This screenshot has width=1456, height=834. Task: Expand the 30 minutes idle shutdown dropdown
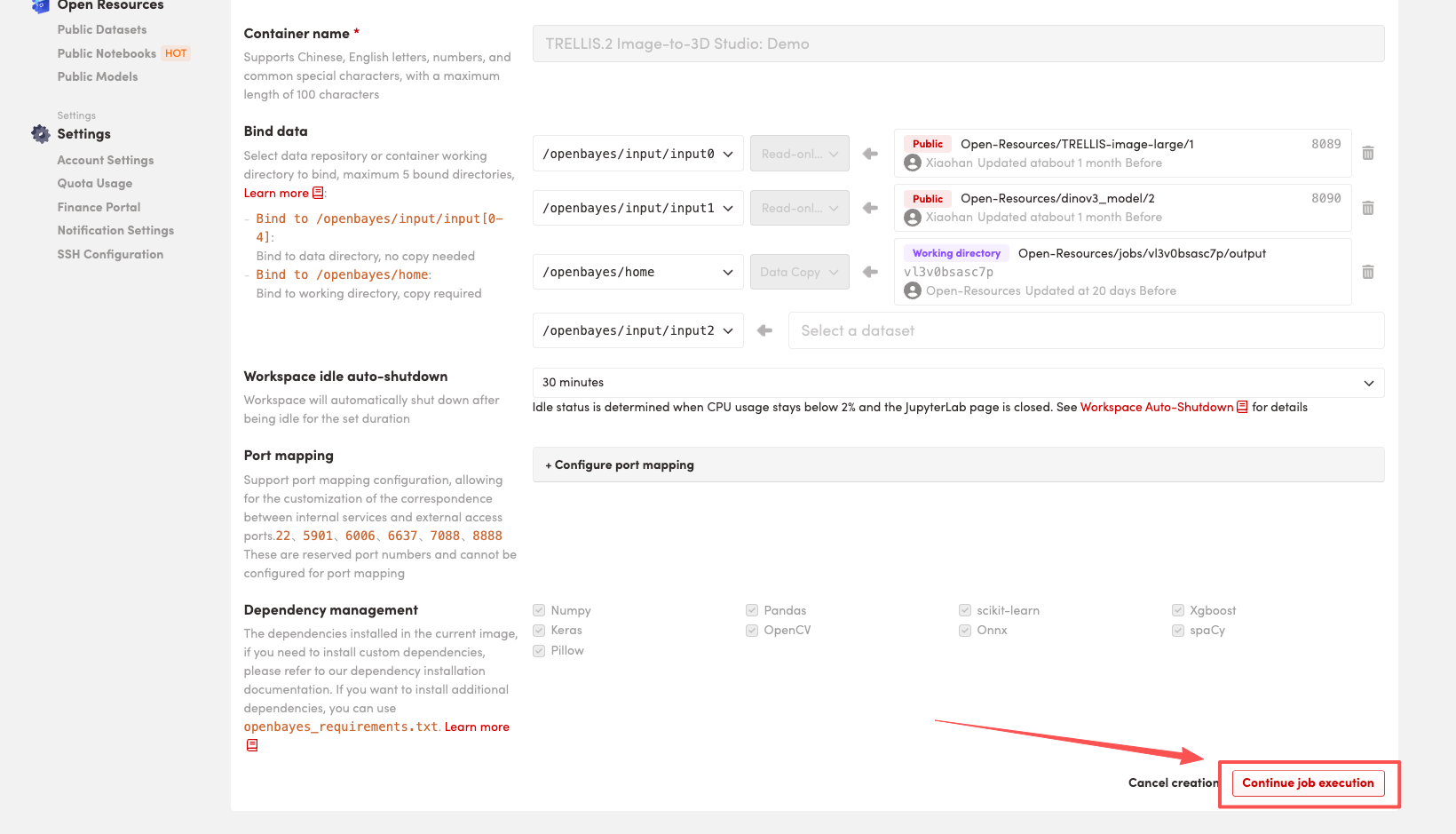click(957, 383)
